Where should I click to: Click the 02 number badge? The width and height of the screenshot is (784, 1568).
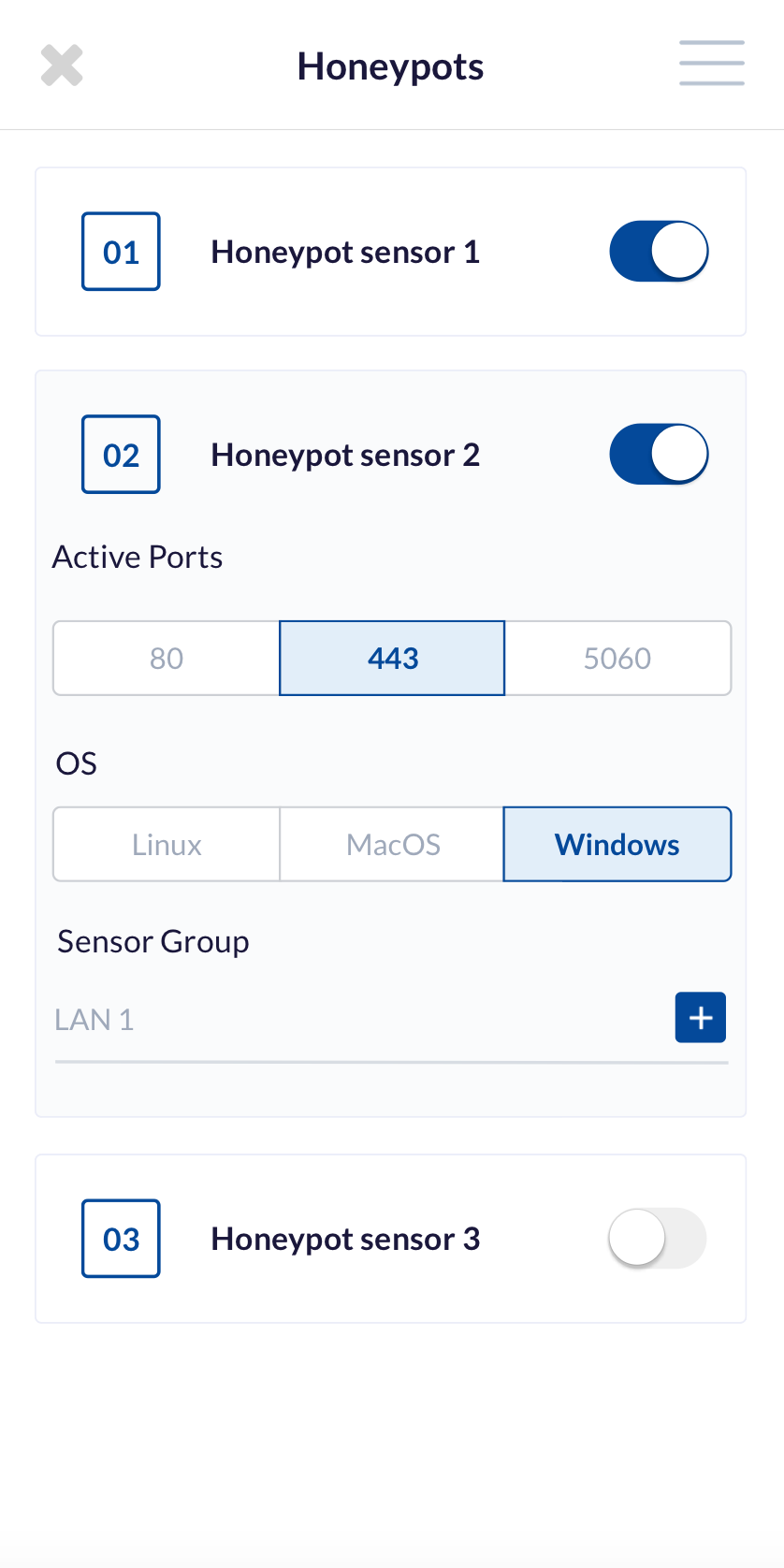[121, 455]
